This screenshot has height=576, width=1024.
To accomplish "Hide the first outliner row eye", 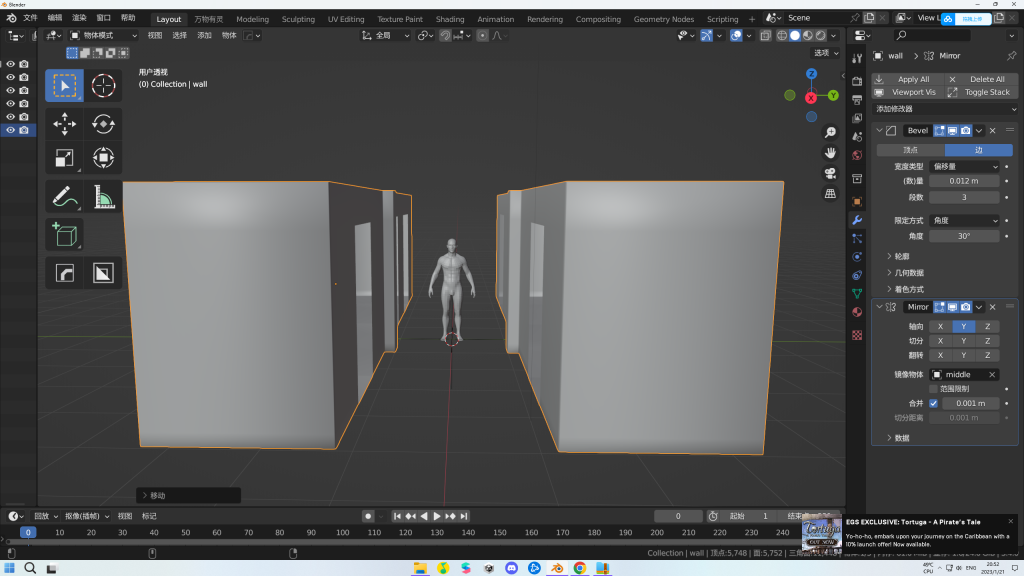I will 10,64.
